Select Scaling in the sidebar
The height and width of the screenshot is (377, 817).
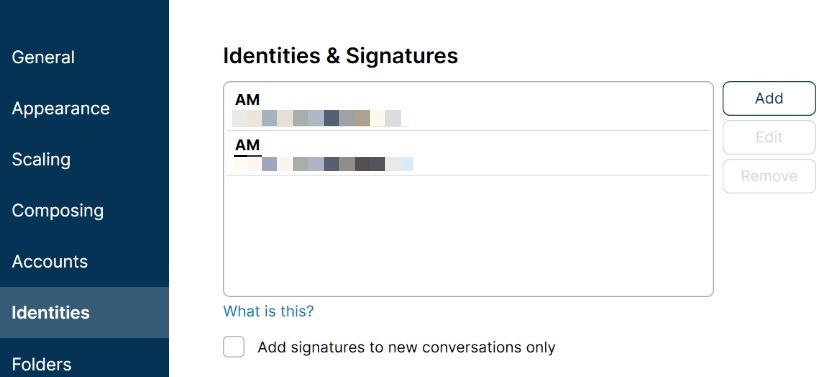[41, 159]
